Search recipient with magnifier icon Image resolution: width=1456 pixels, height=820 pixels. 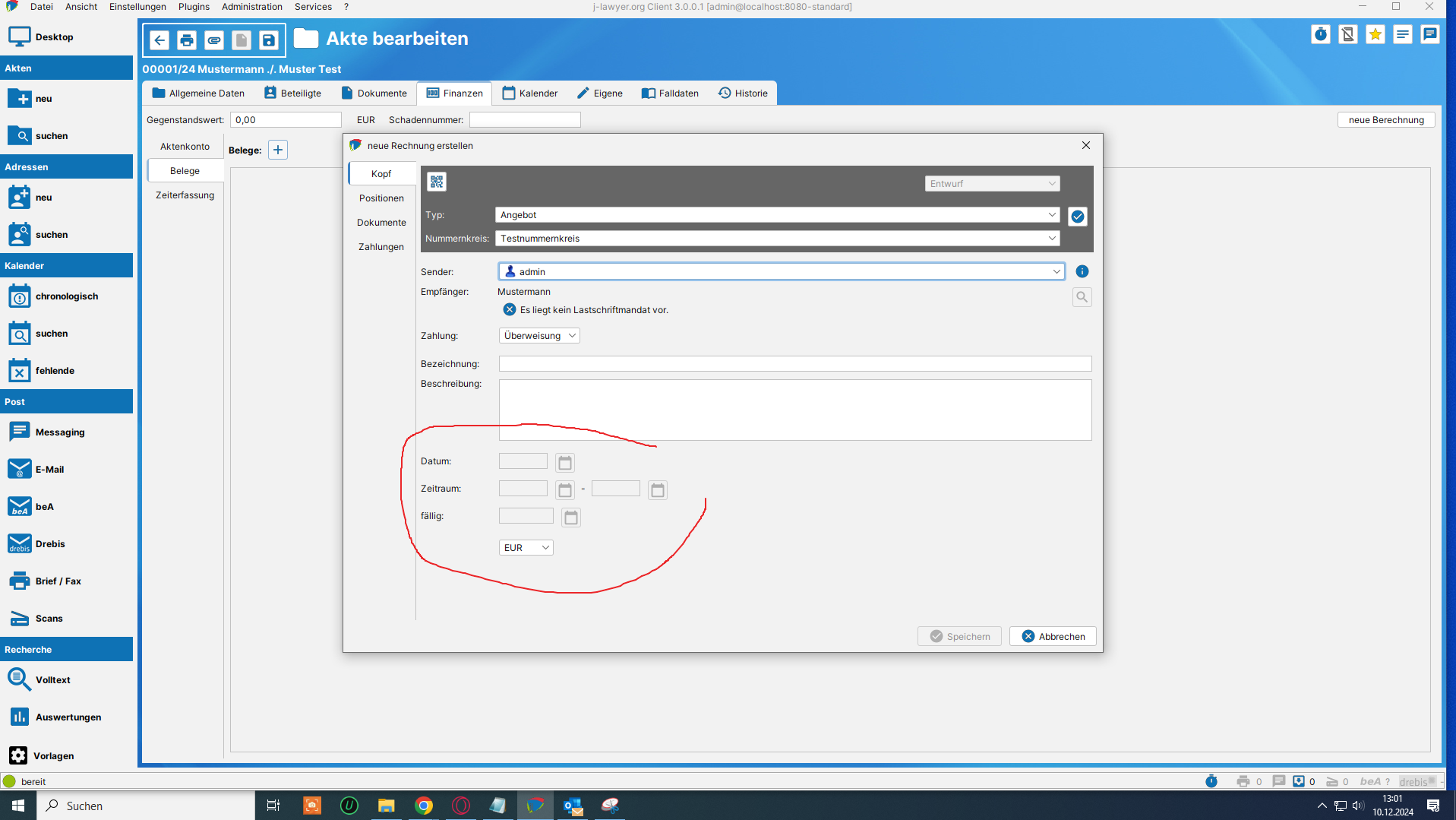pos(1082,297)
